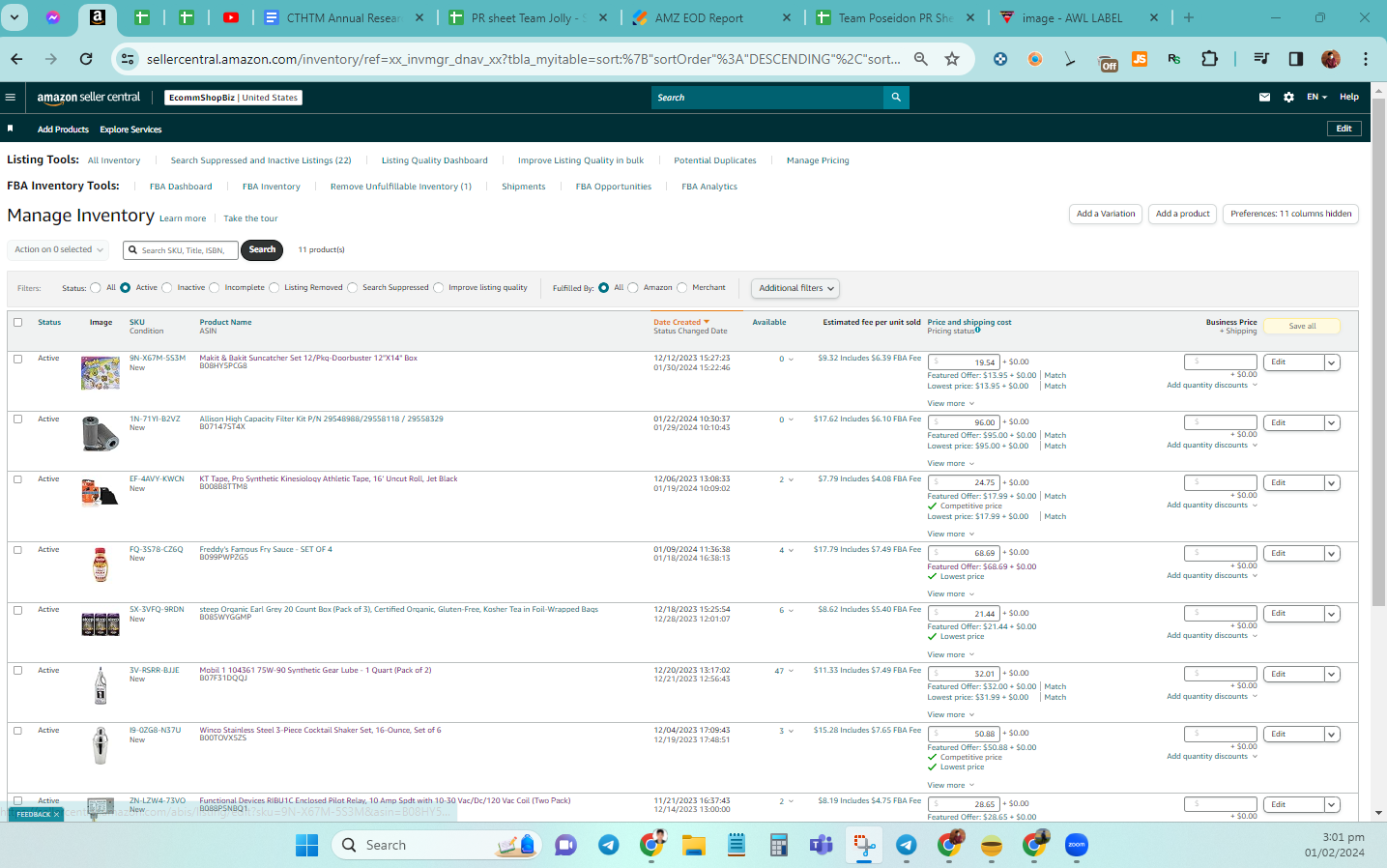Click the Save all button
Viewport: 1387px width, 868px height.
1302,327
